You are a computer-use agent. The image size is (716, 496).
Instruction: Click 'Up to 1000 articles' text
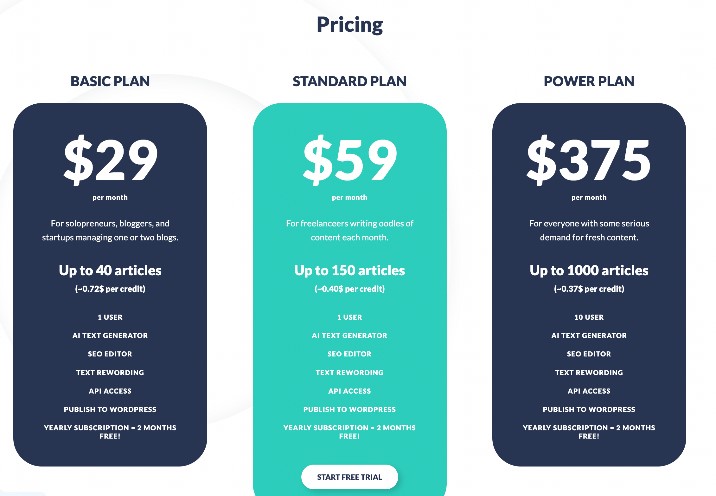point(589,270)
